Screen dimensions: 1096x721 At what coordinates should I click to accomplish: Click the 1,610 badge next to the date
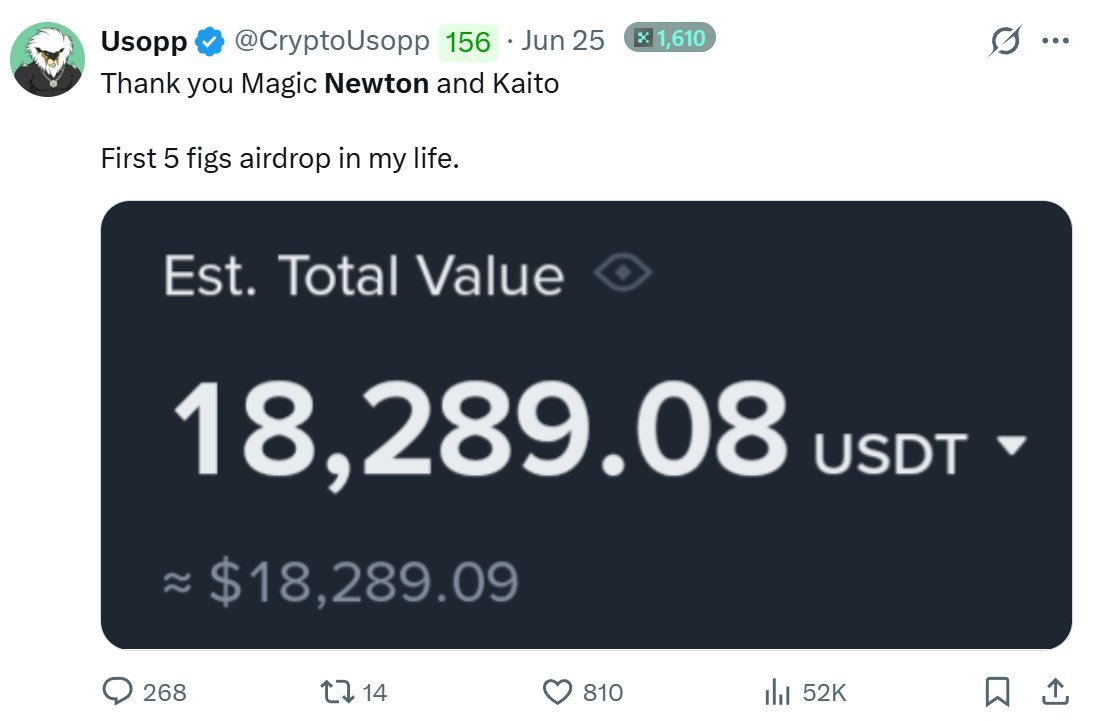coord(670,39)
